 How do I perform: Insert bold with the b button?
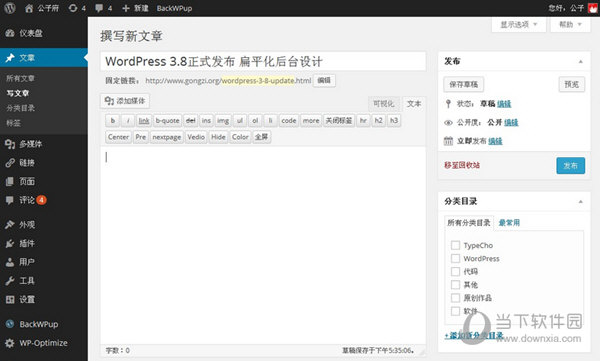point(112,121)
